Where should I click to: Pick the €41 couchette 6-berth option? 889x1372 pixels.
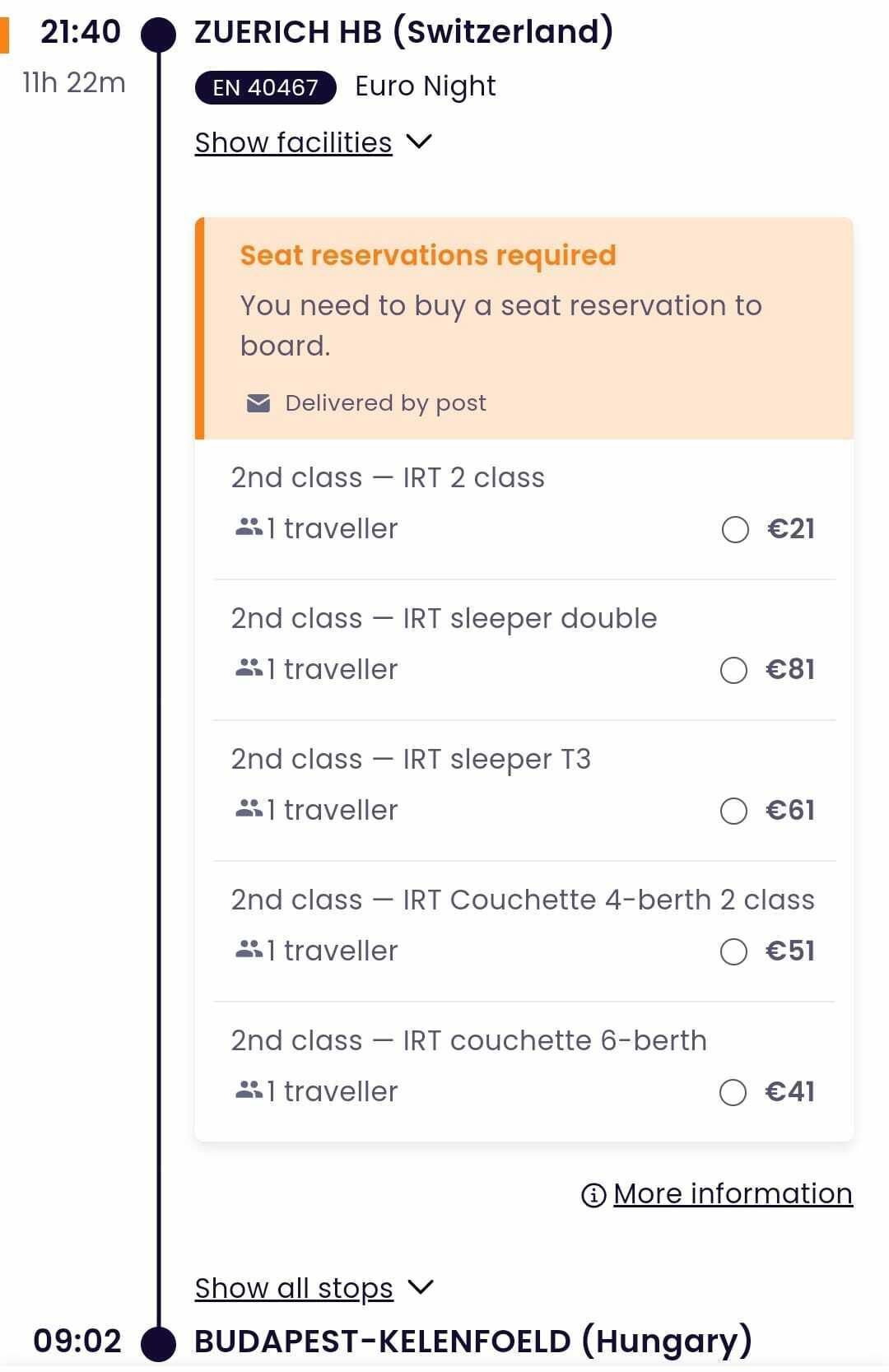point(733,1092)
